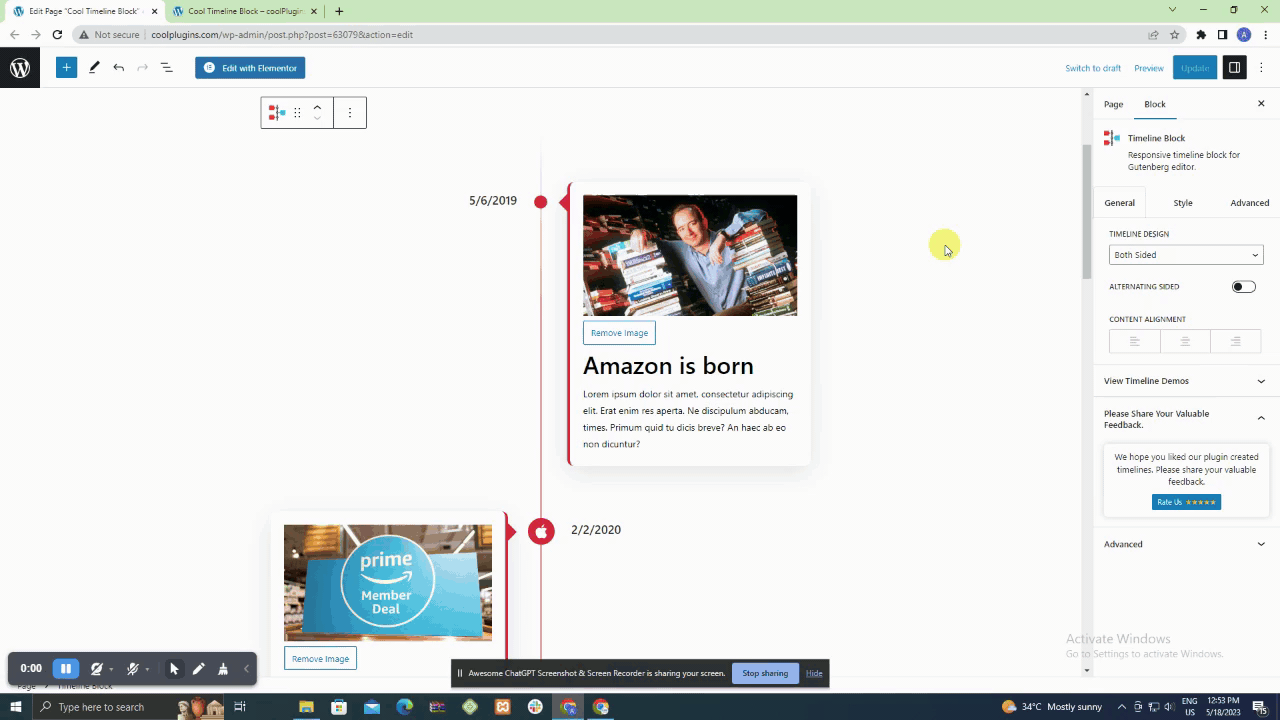Screen dimensions: 1280x720
Task: Remove image under the Prime Member Deal photo
Action: [320, 659]
